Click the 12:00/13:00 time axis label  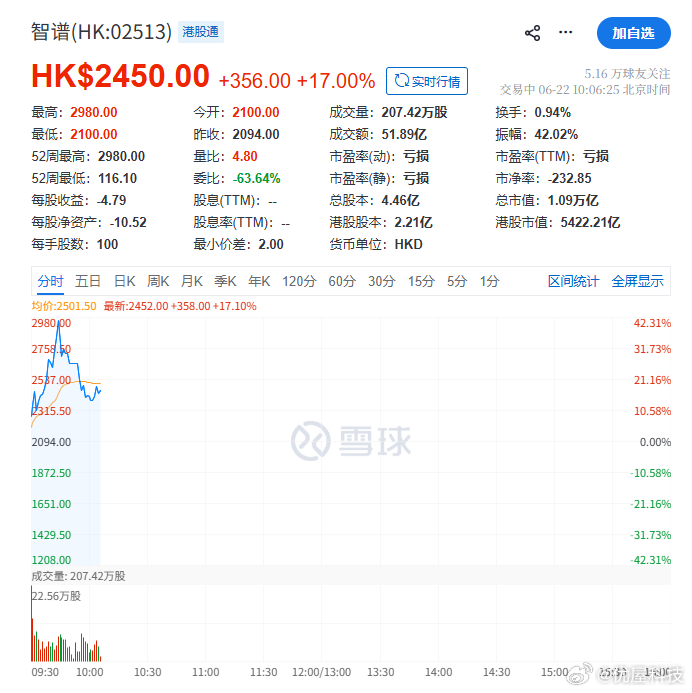[321, 672]
